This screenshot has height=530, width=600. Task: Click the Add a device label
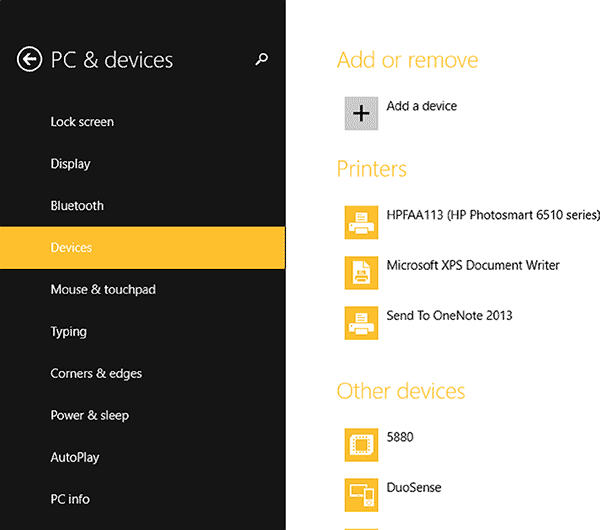click(421, 106)
